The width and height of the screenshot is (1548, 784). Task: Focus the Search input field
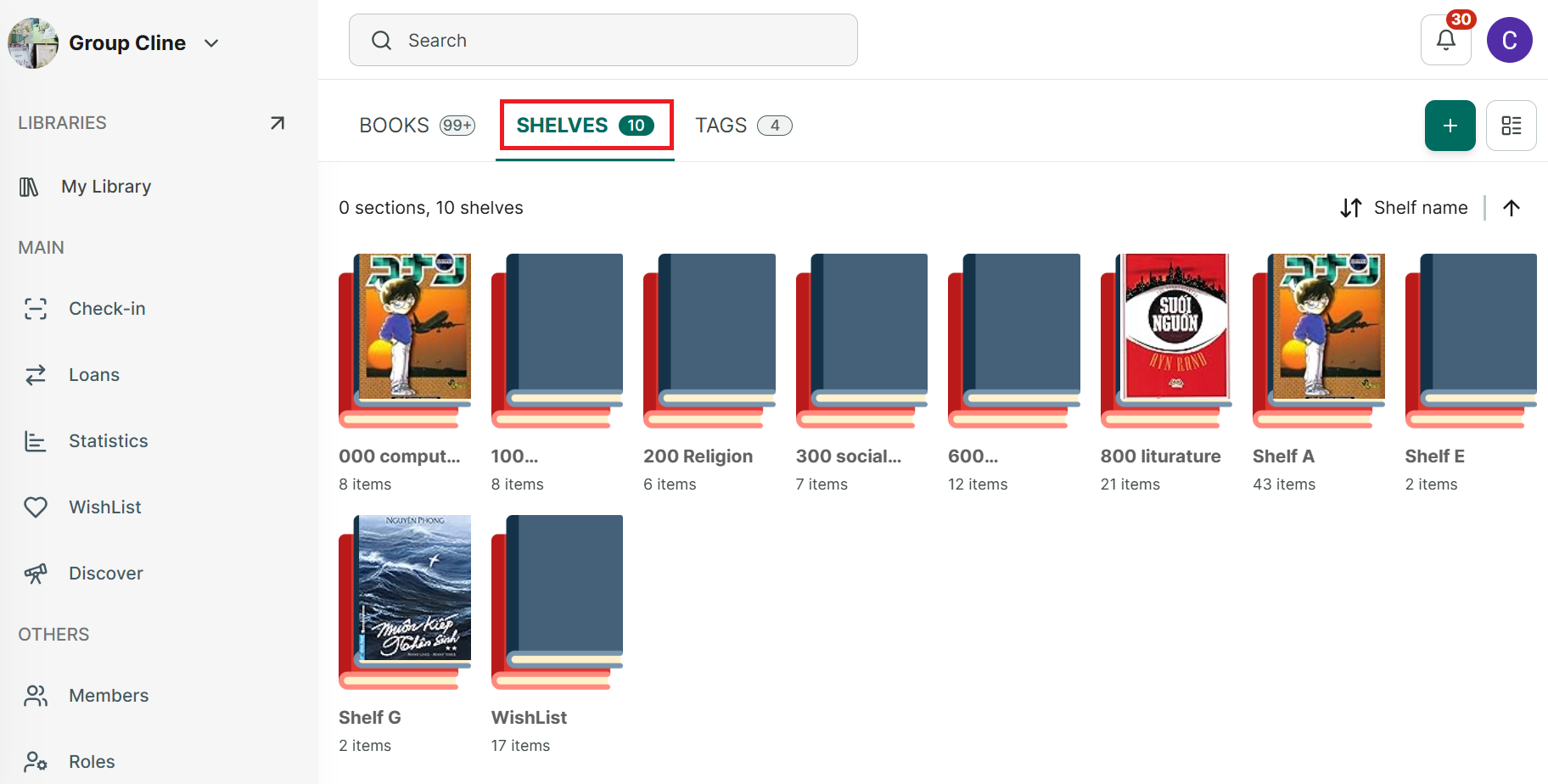(x=603, y=40)
